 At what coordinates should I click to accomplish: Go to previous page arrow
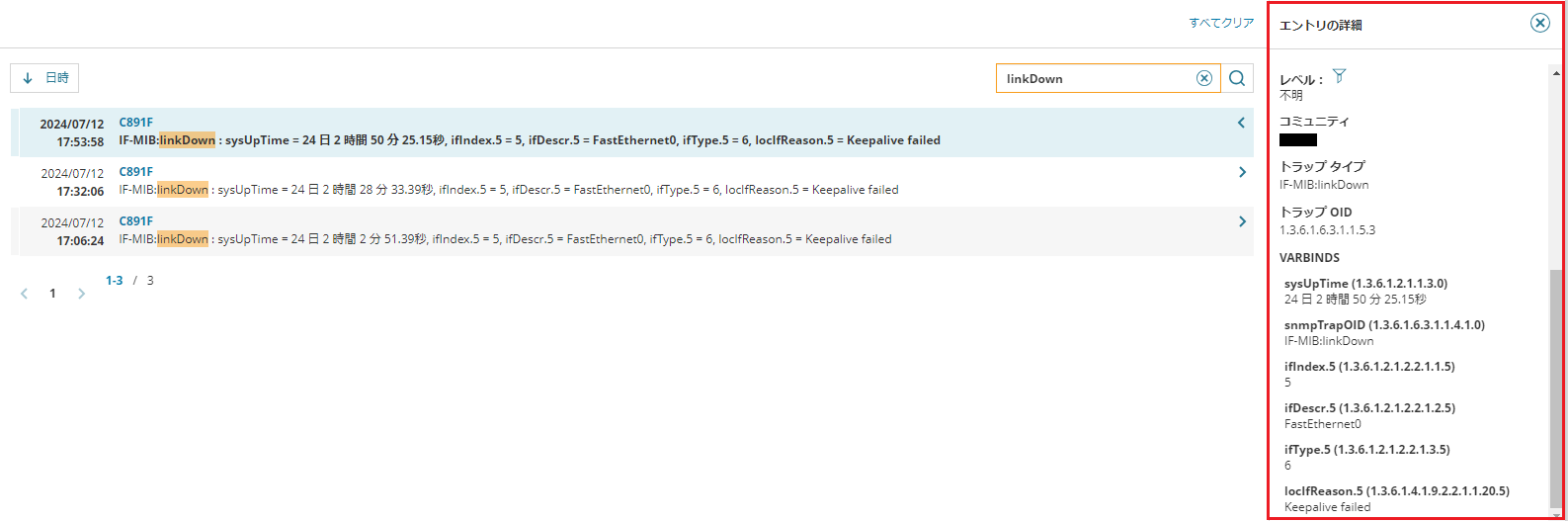pos(25,294)
